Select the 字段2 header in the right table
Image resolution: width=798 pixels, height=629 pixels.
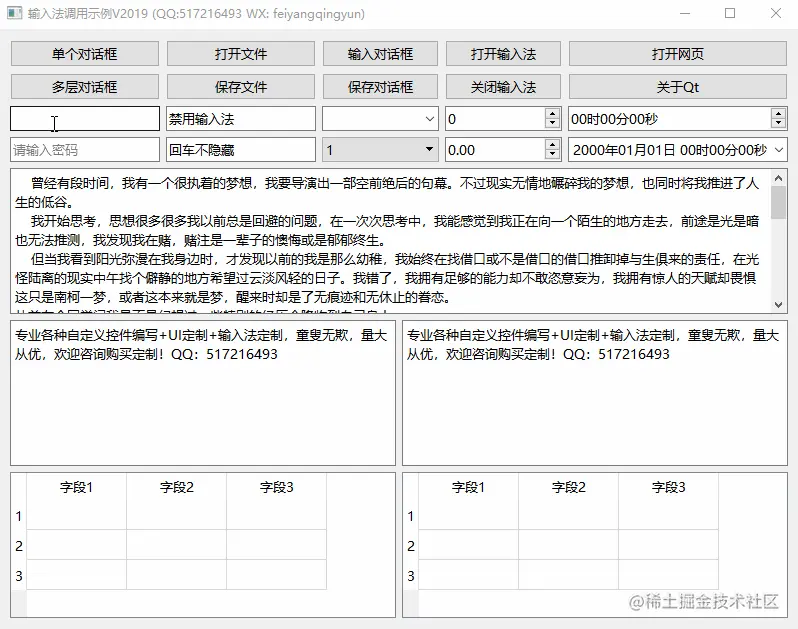click(x=568, y=487)
